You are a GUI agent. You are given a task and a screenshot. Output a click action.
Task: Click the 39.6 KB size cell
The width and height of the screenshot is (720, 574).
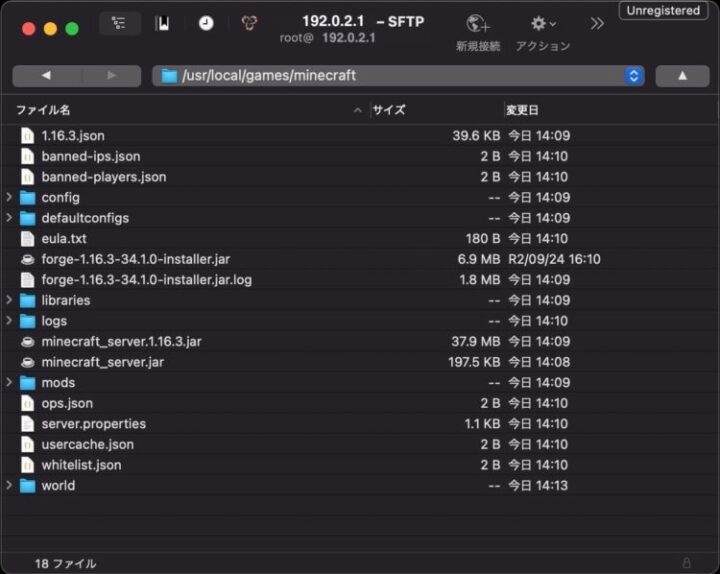tap(476, 136)
